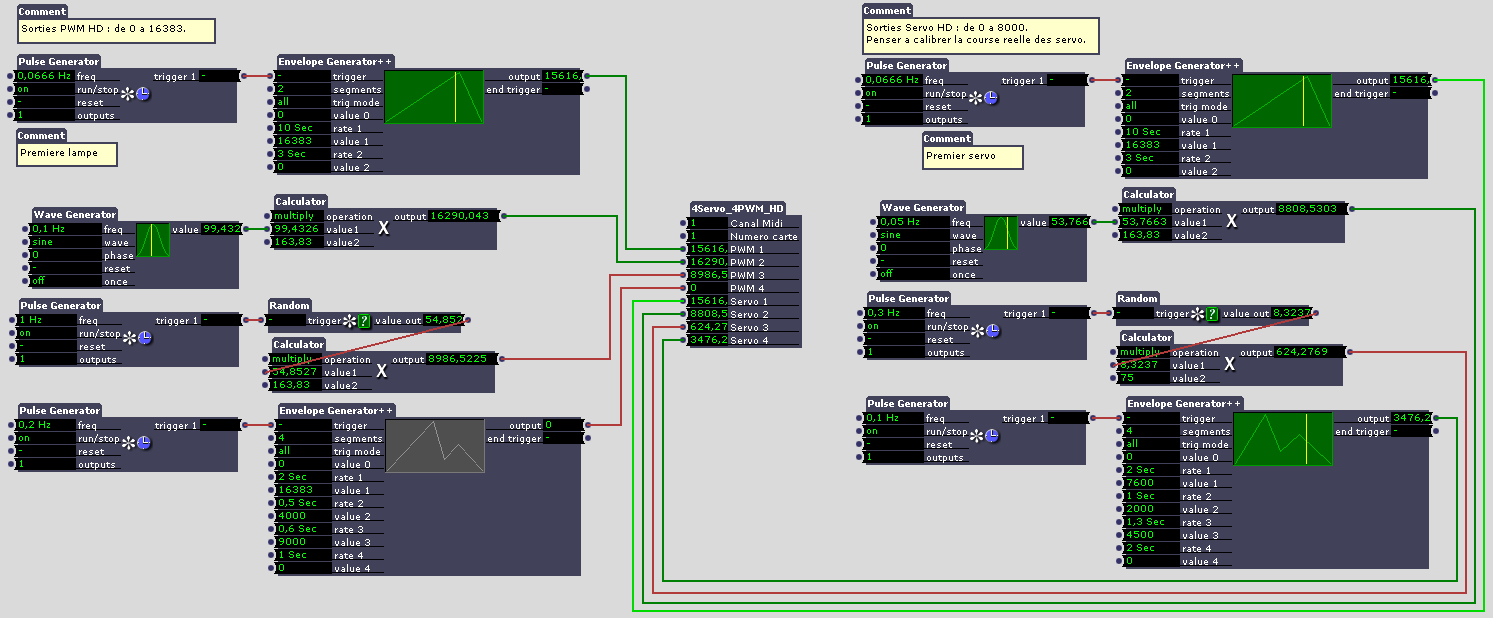Click the question-mark dice icon beside value out 54,852
This screenshot has width=1493, height=618.
click(364, 321)
